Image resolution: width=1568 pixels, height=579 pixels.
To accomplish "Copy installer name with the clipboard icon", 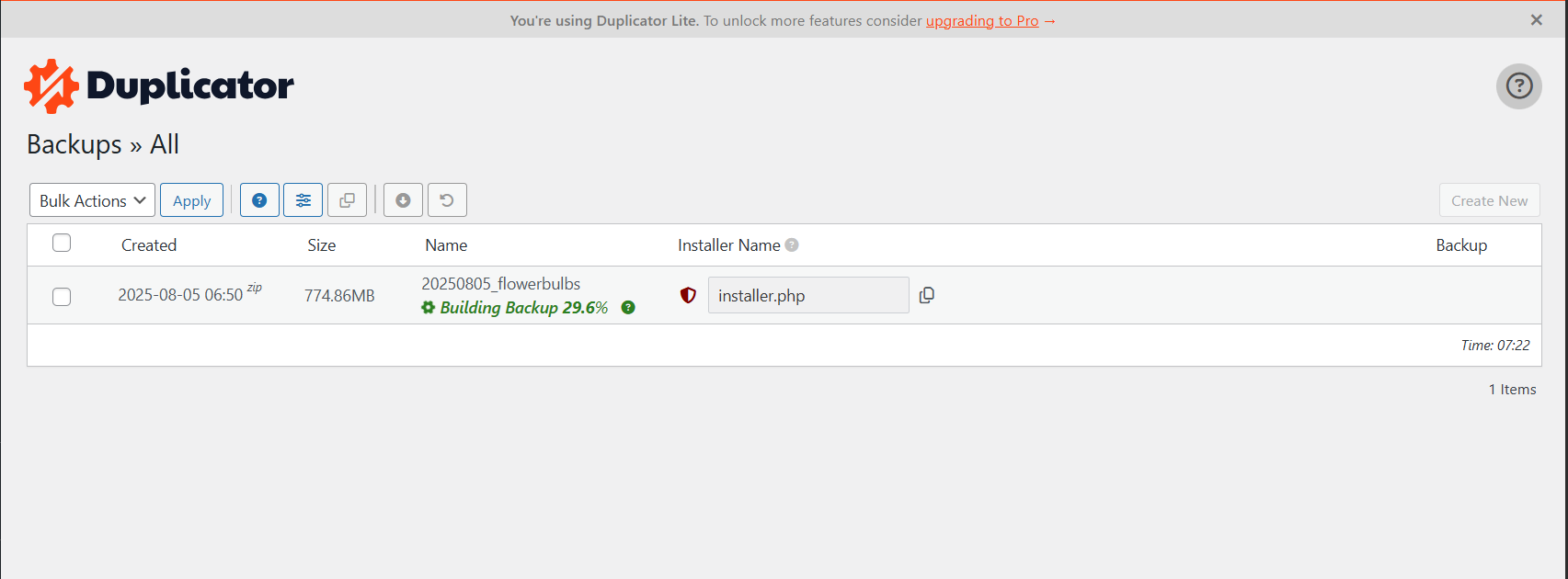I will [x=927, y=295].
